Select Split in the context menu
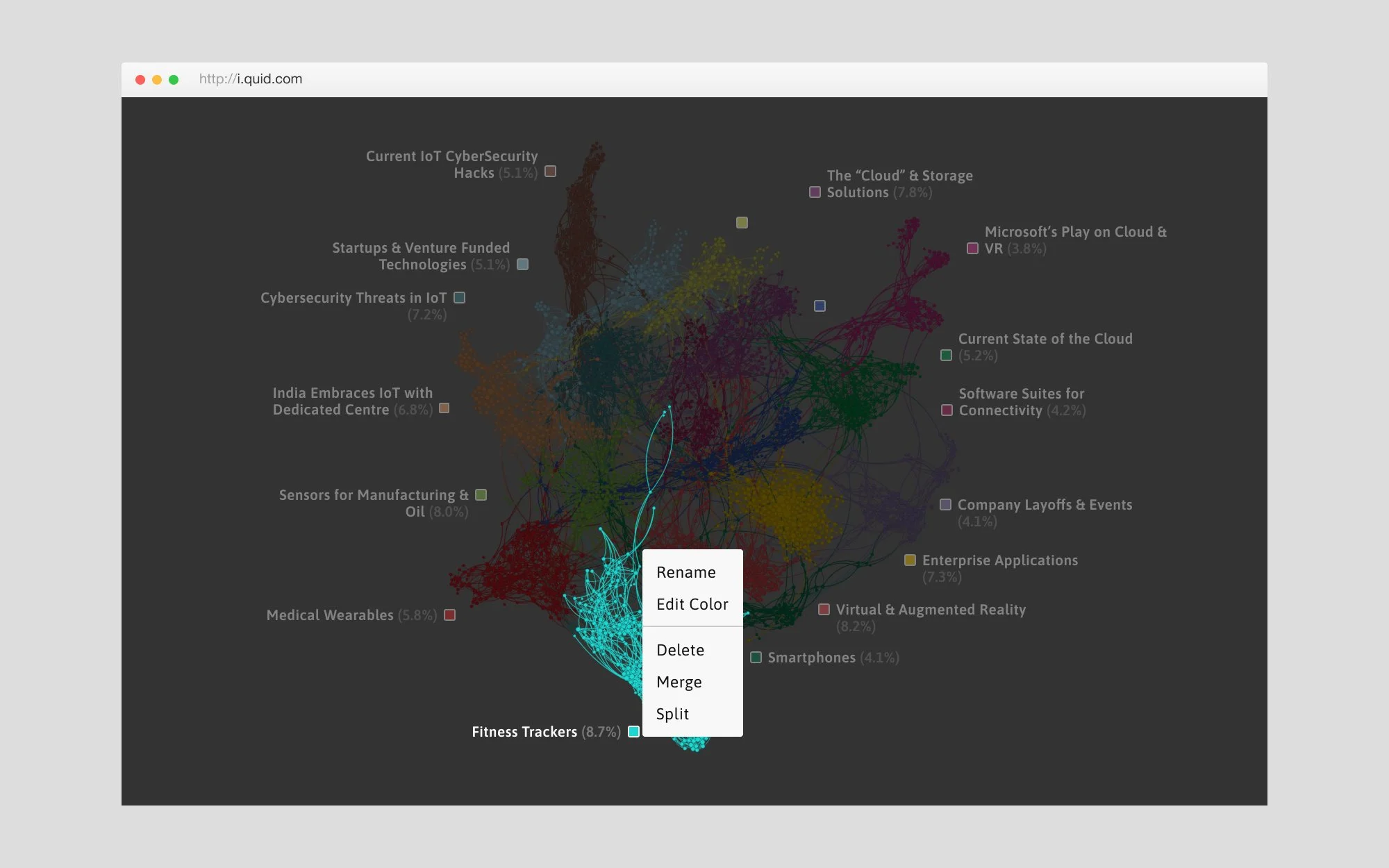This screenshot has height=868, width=1389. [672, 714]
